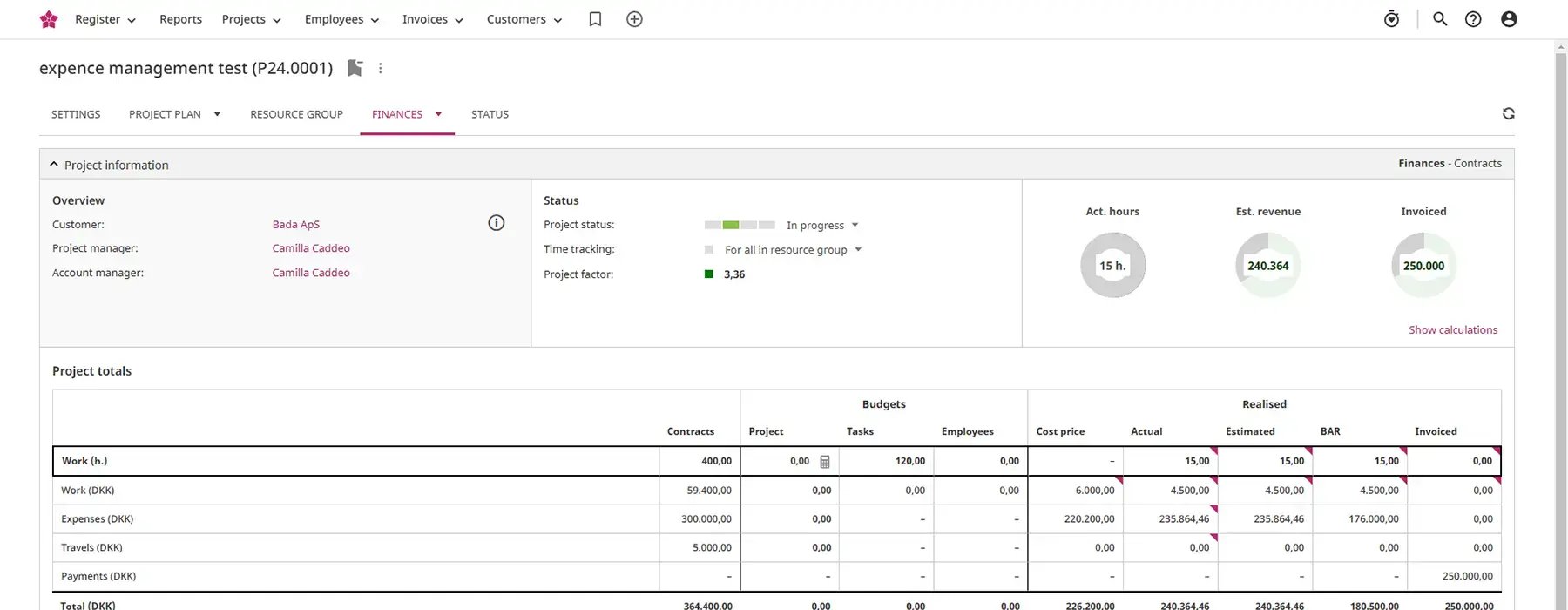
Task: Open the stopwatch timer icon
Action: 1391,19
